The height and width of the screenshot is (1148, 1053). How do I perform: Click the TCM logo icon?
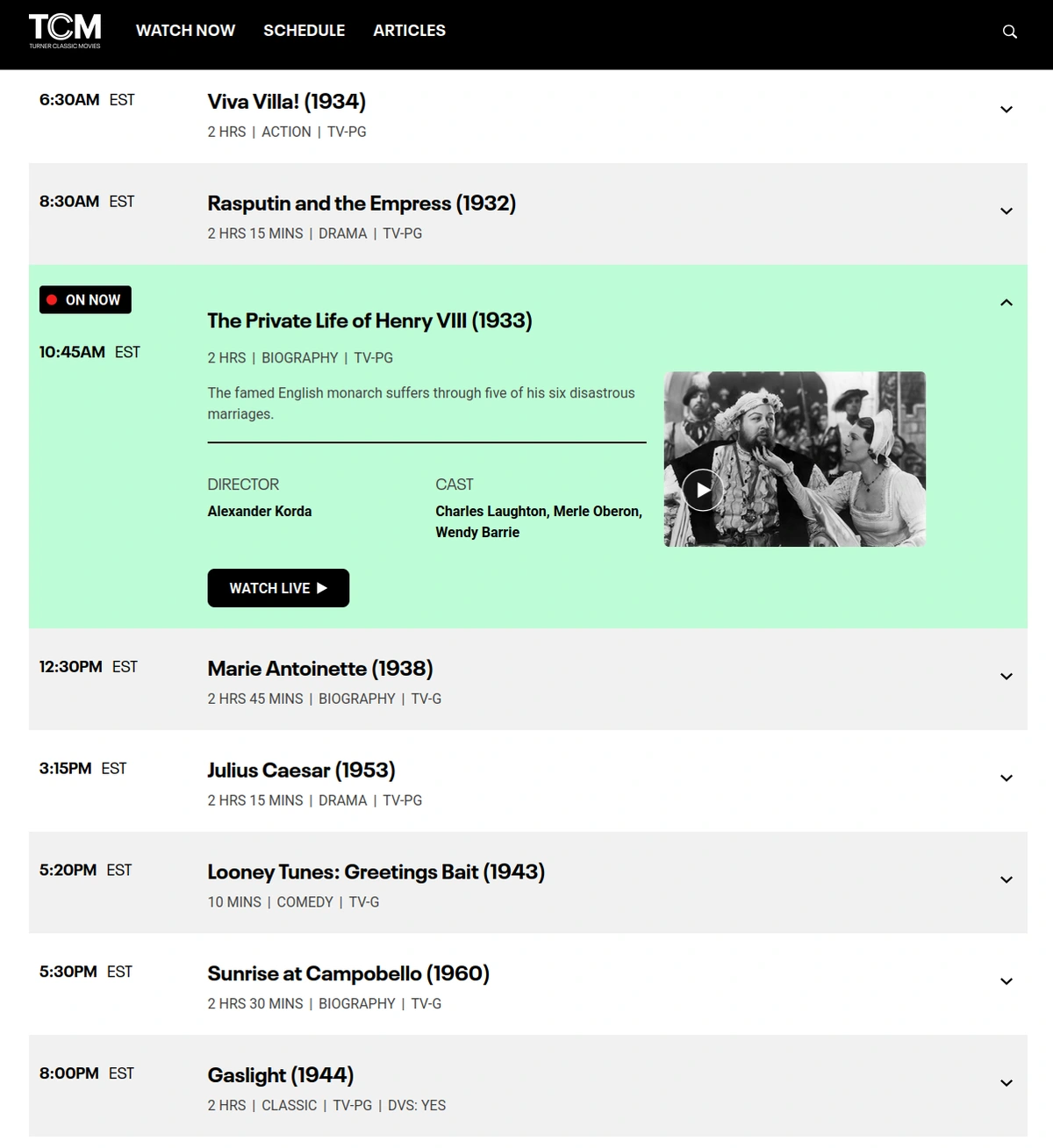pos(65,31)
